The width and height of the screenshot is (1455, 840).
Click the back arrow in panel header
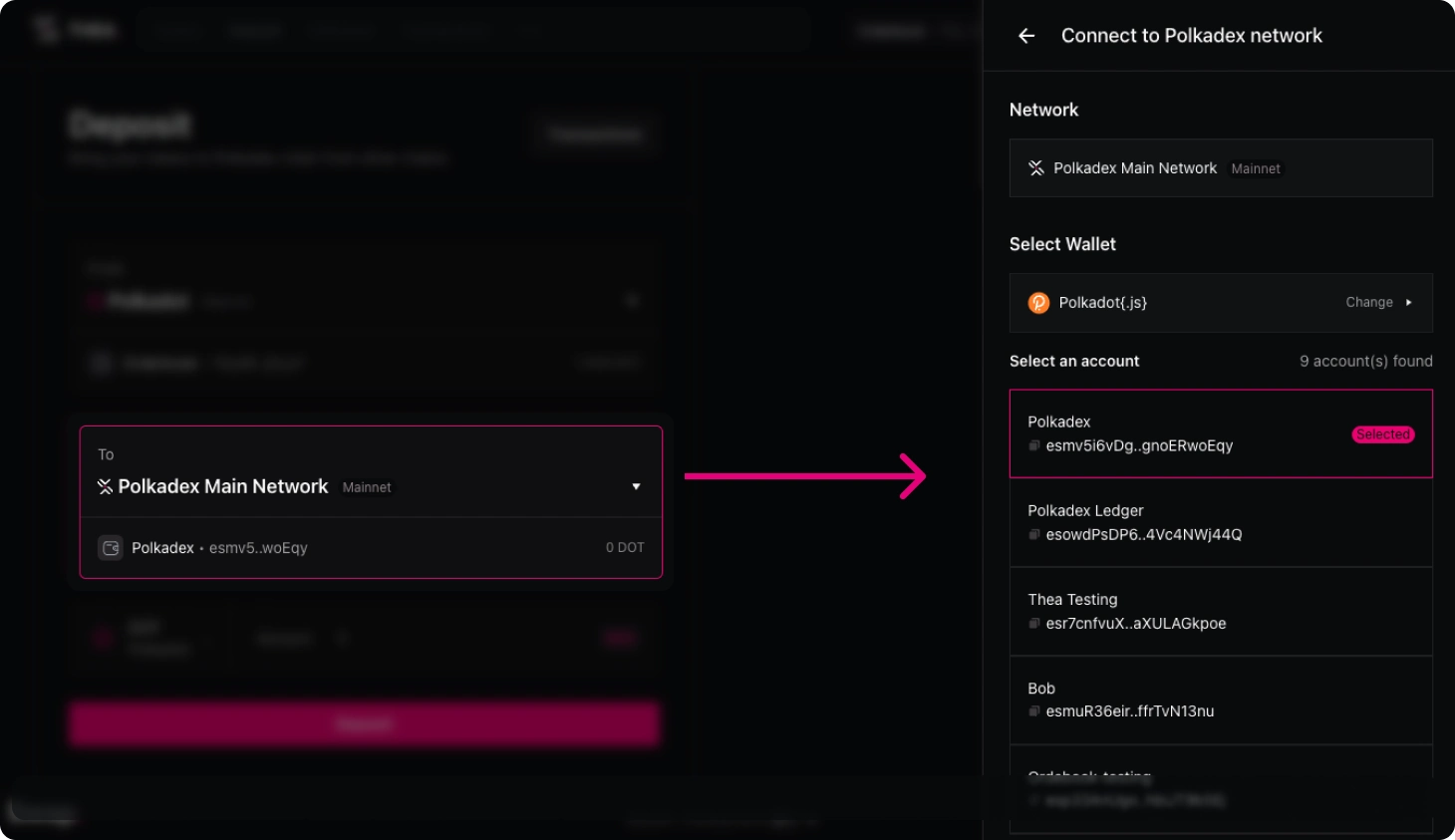tap(1026, 36)
